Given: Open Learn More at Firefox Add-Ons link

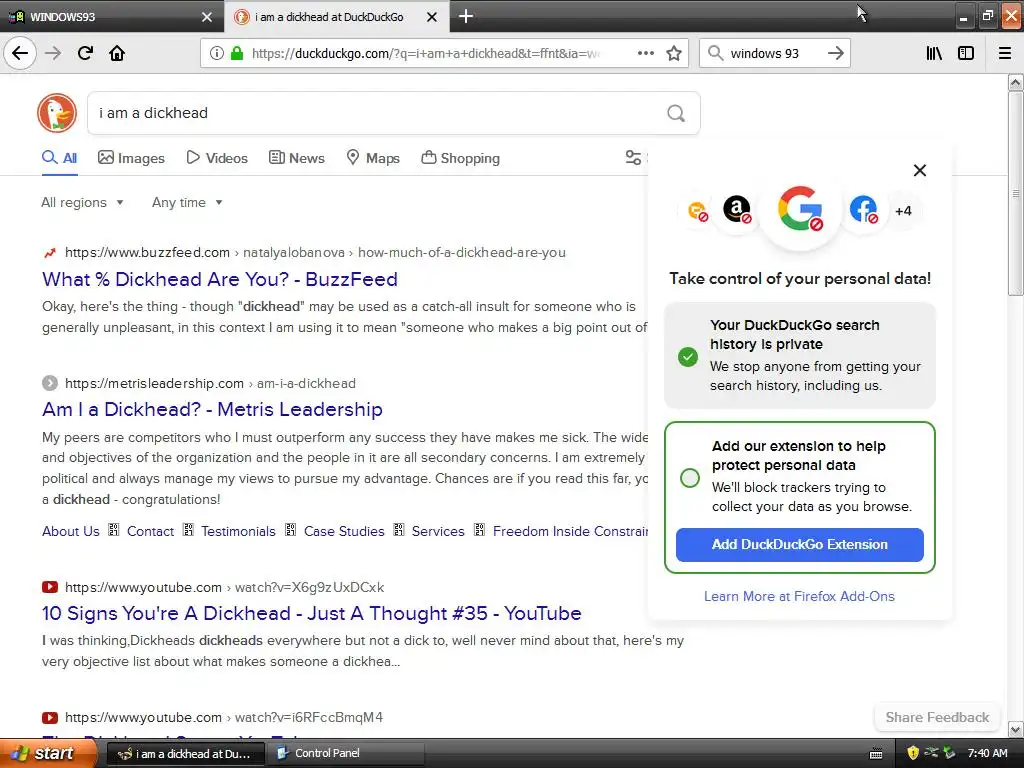Looking at the screenshot, I should pos(799,596).
